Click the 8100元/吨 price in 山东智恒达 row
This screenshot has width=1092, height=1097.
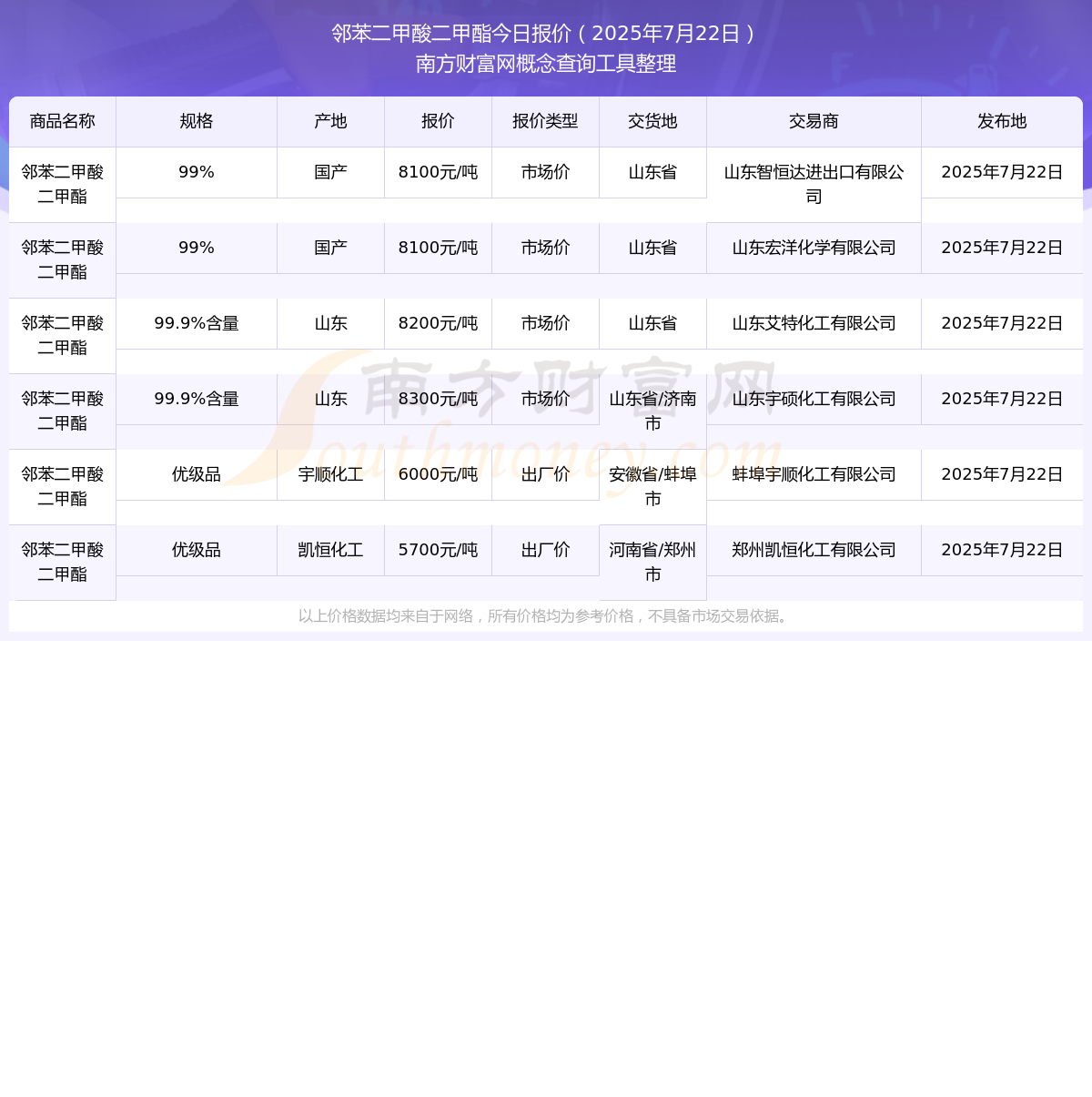pyautogui.click(x=439, y=173)
